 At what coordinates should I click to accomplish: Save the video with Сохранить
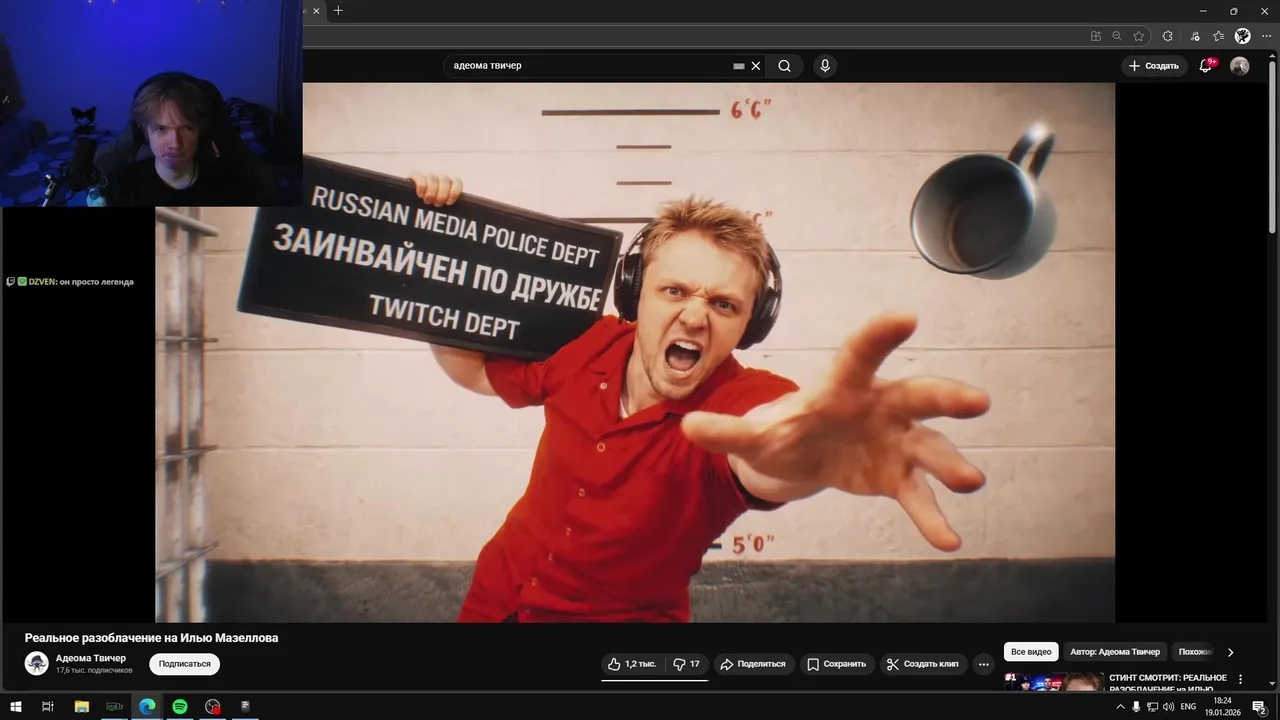(837, 664)
